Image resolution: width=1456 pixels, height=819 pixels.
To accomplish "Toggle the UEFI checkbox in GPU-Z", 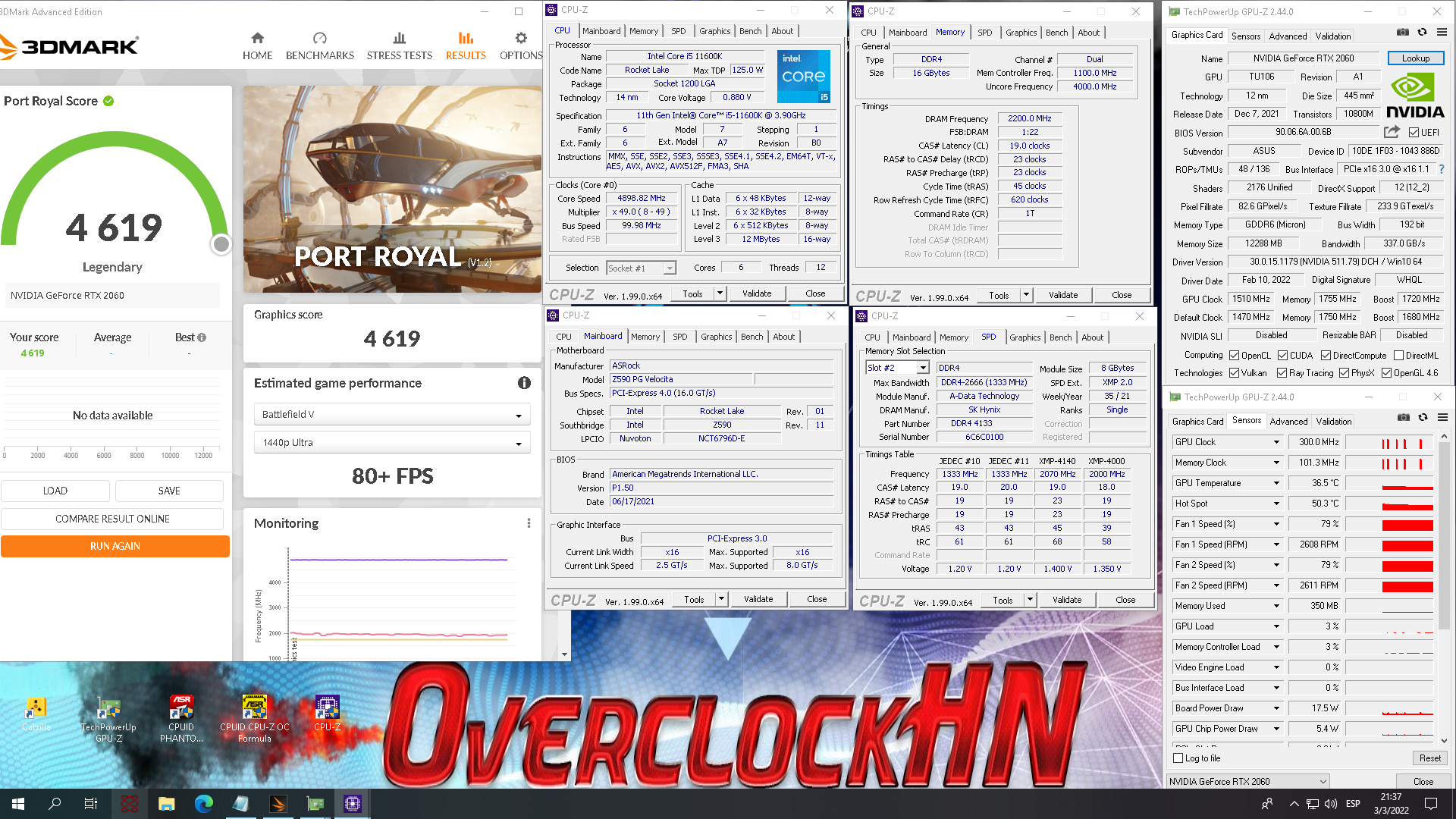I will (x=1414, y=133).
